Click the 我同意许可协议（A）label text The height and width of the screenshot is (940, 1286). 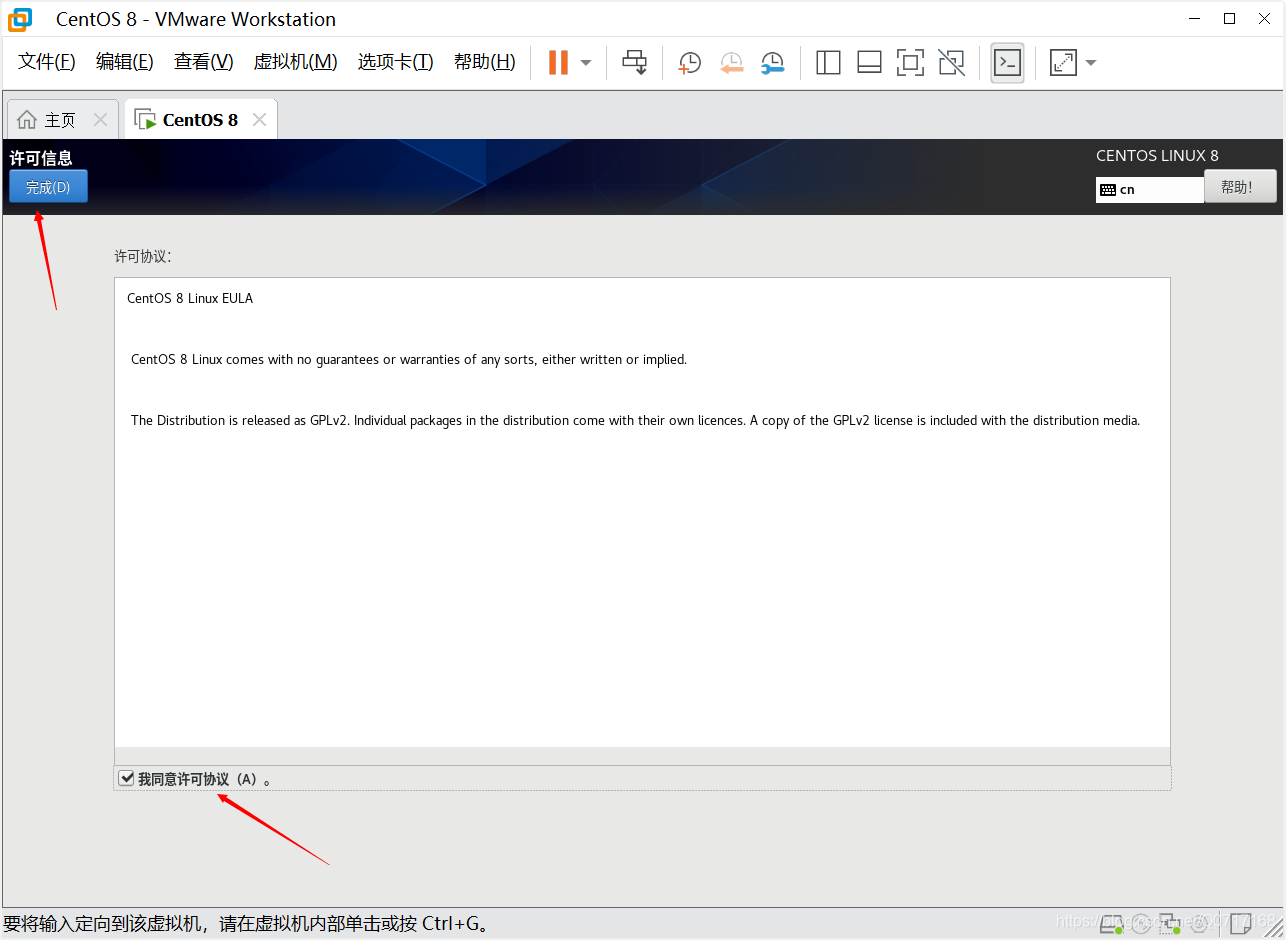coord(204,779)
